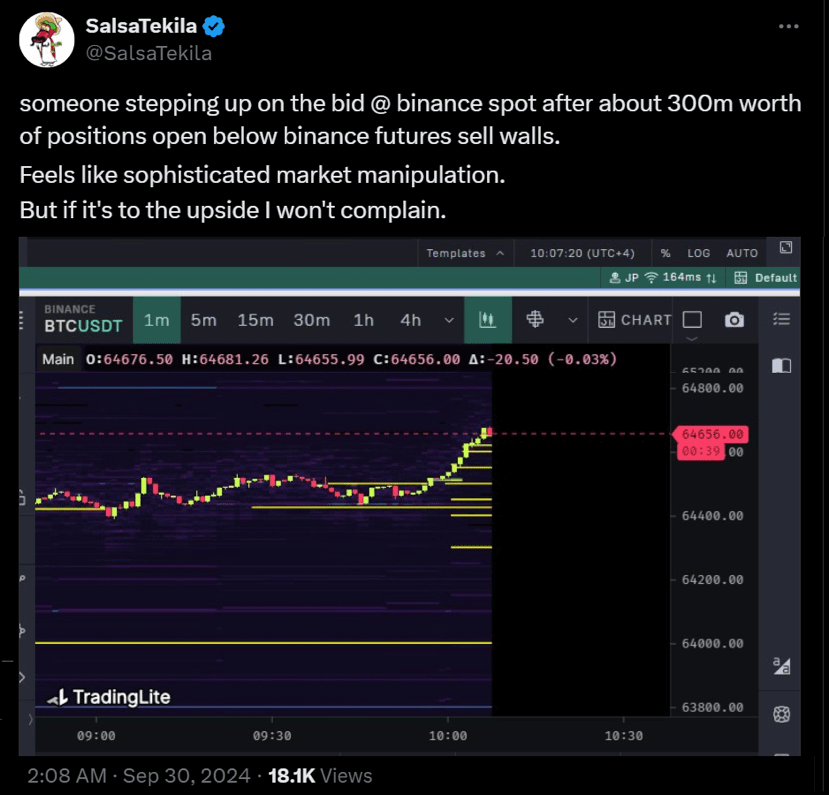829x795 pixels.
Task: Toggle the LOG price scale
Action: coord(699,253)
